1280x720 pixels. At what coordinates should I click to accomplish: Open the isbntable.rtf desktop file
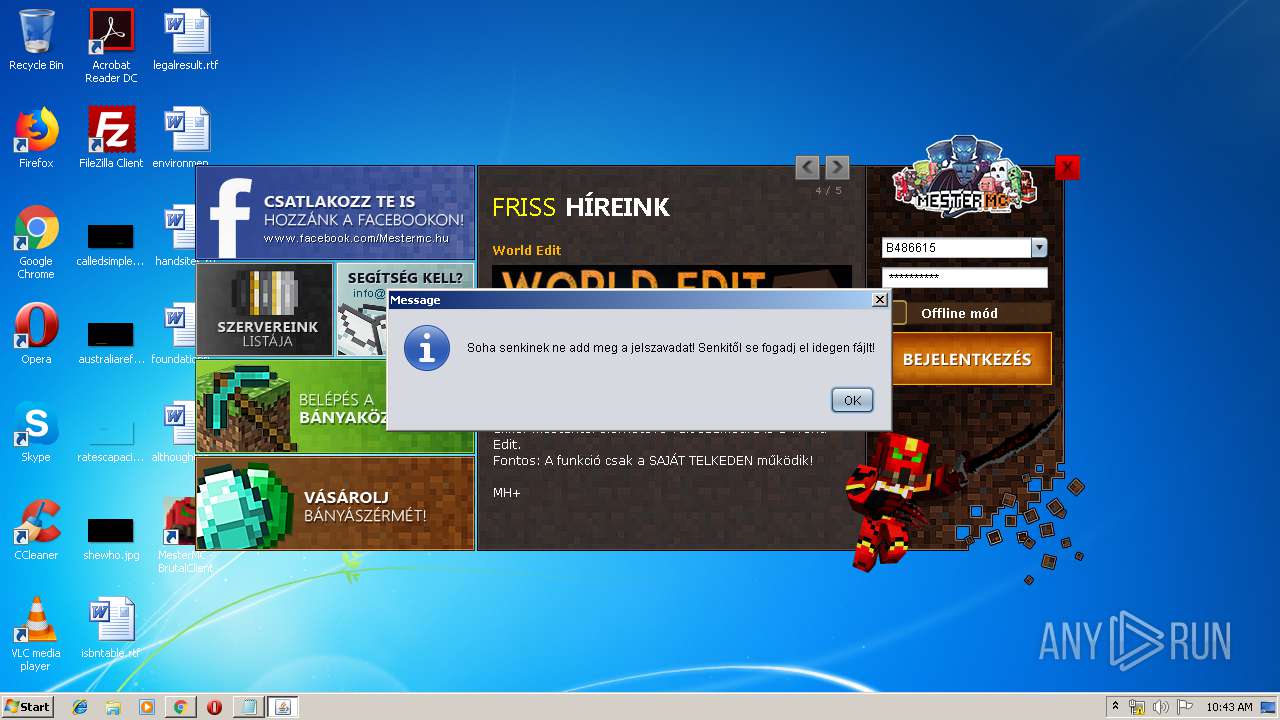[111, 628]
